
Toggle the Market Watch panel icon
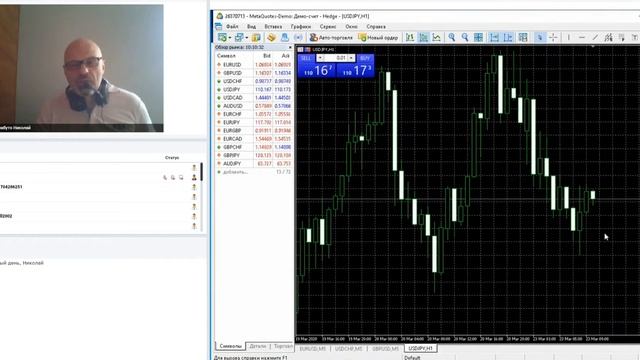[x=256, y=38]
